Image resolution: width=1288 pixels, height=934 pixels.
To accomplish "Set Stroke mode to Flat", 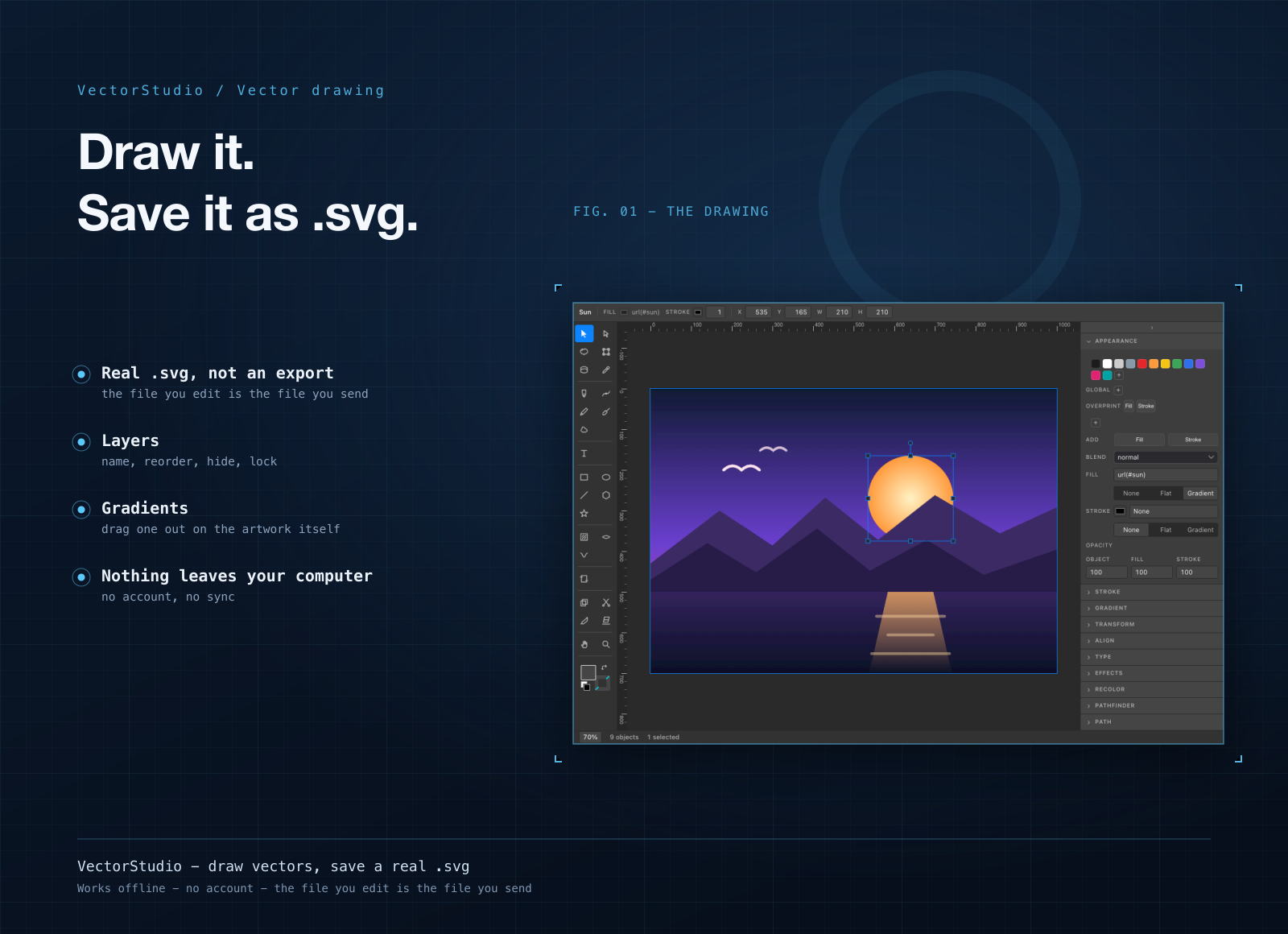I will 1166,530.
